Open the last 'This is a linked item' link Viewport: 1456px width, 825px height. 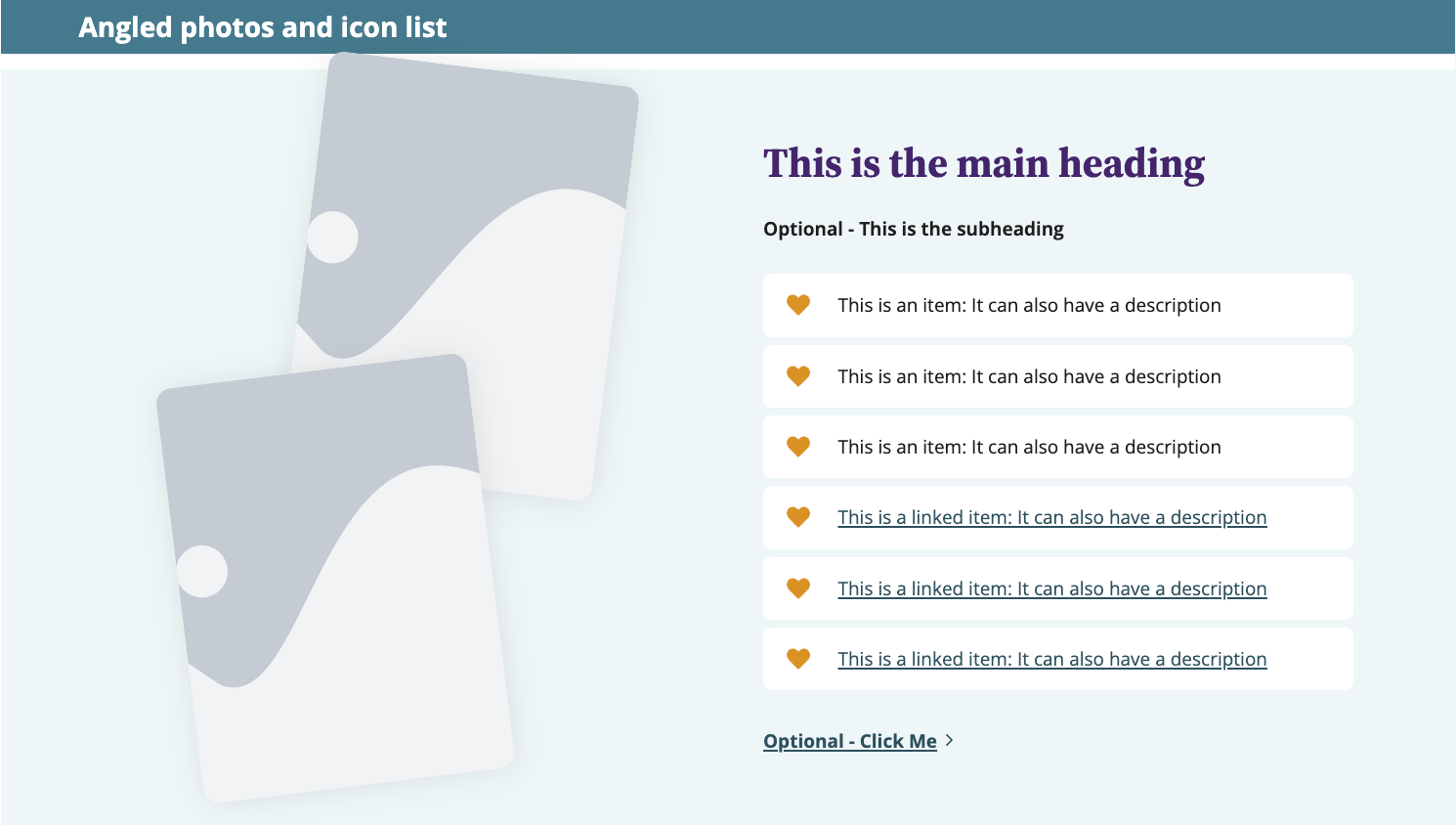click(1051, 659)
